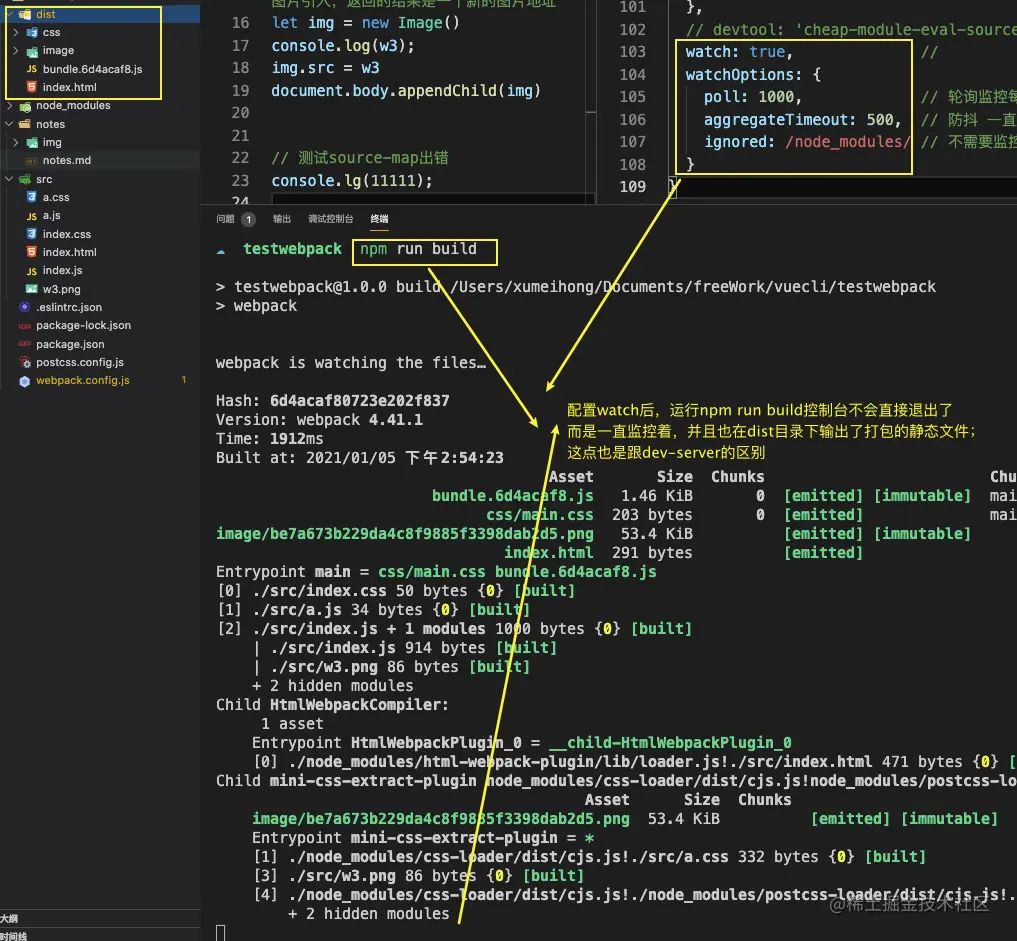Collapse the src folder chevron
This screenshot has height=941, width=1017.
click(x=10, y=178)
